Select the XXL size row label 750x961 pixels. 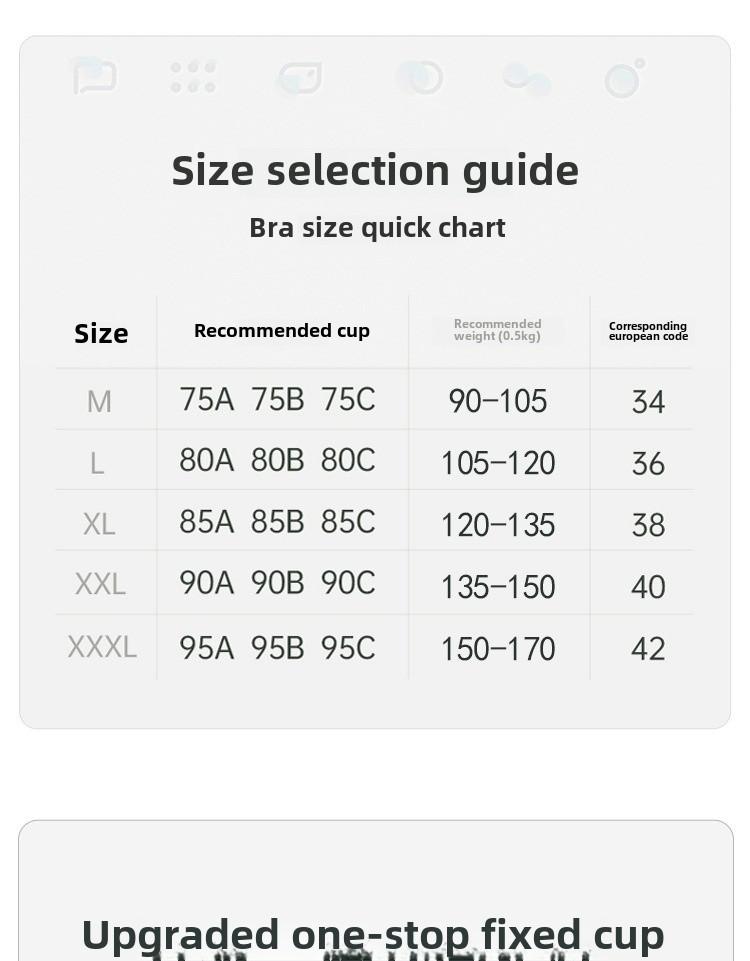pyautogui.click(x=100, y=584)
